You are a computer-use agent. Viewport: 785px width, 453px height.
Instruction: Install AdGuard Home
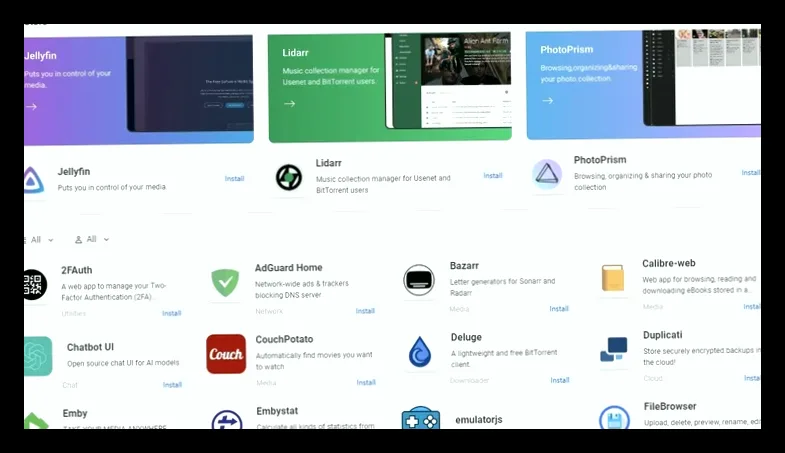(365, 311)
